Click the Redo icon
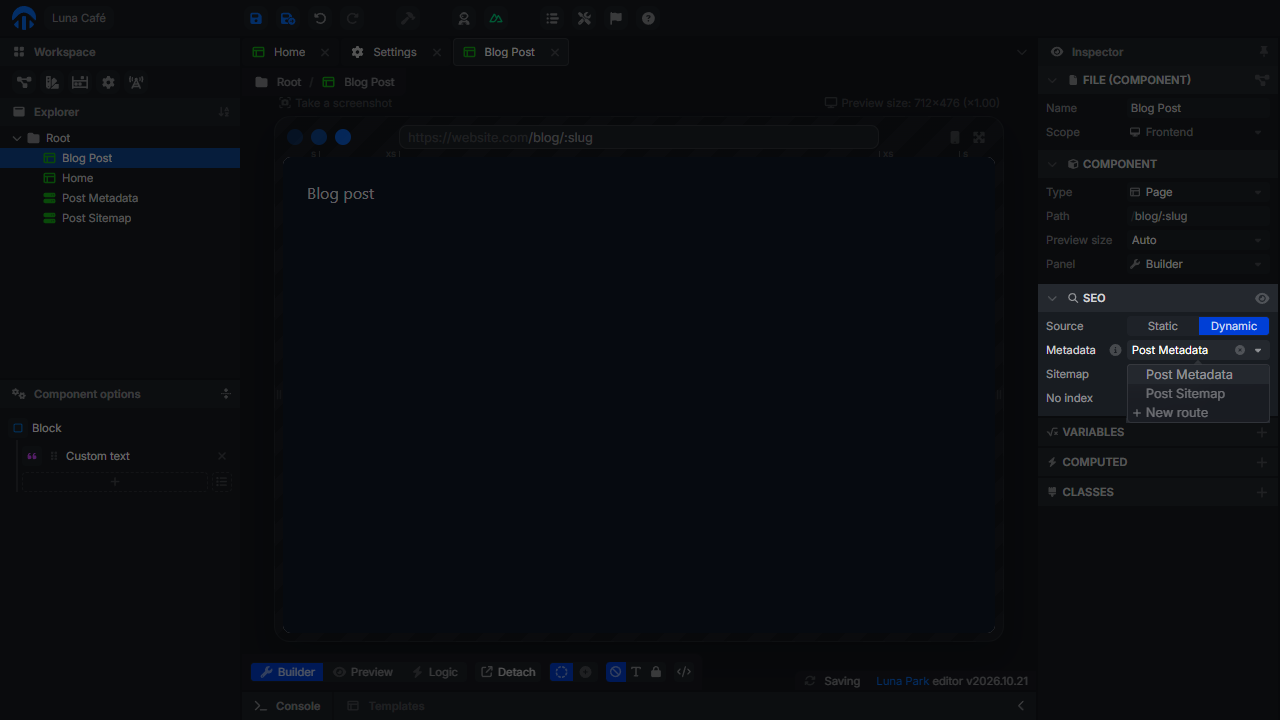Screen dimensions: 1280x720 point(352,18)
